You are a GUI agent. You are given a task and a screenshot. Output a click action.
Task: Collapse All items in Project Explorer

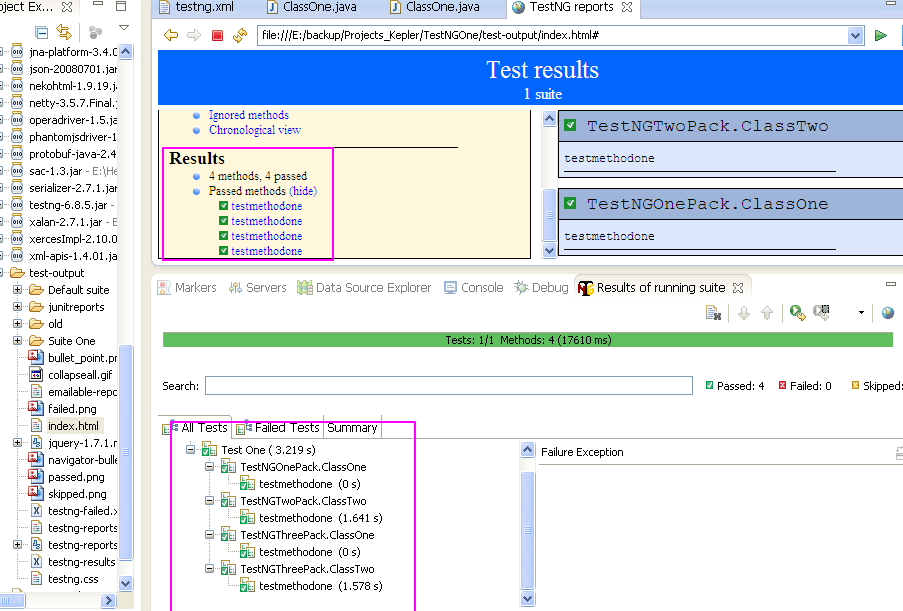(41, 31)
